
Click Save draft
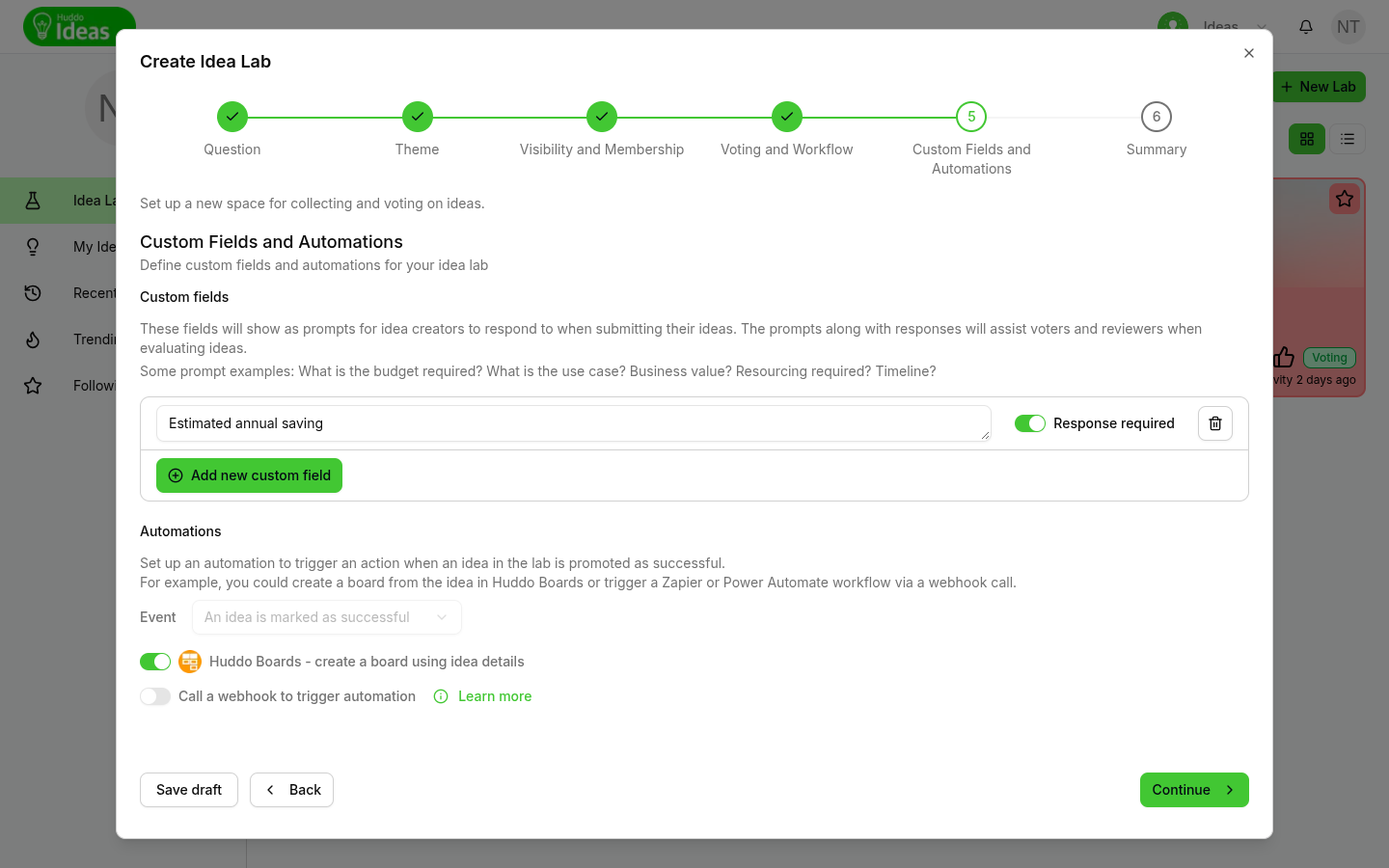tap(189, 790)
